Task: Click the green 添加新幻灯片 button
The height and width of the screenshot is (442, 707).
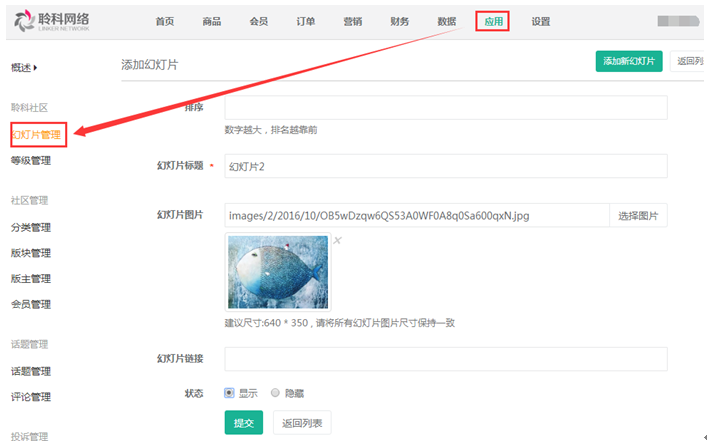Action: coord(628,62)
